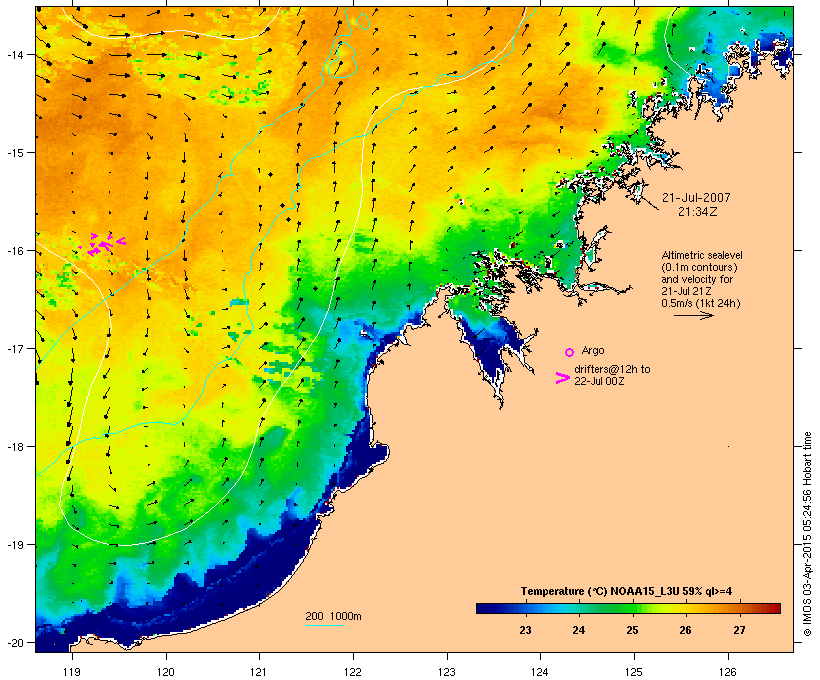Click the IMOS copyright timestamp vertical text
The image size is (820, 680).
[807, 534]
